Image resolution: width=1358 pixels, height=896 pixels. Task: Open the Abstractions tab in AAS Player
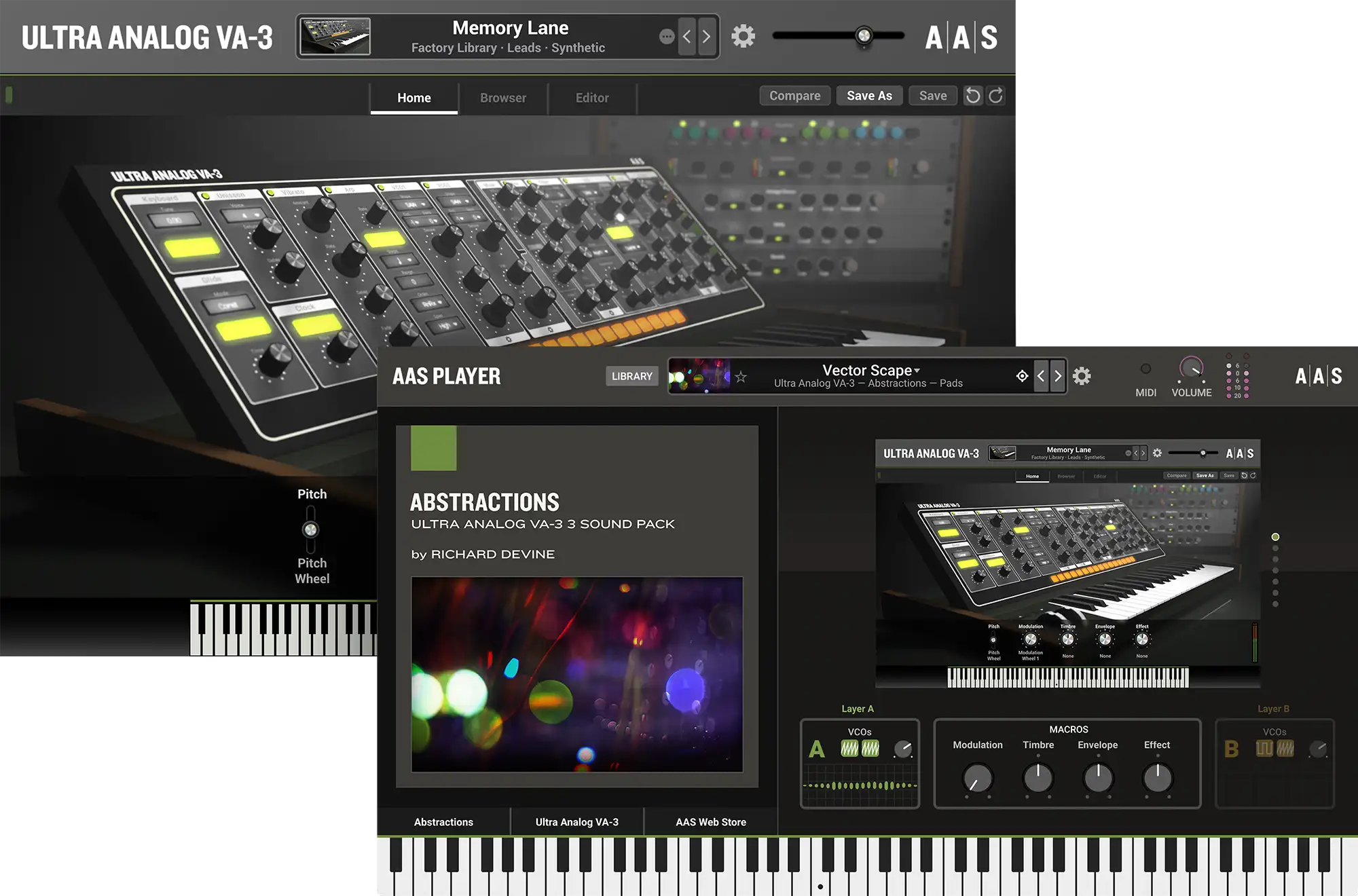(443, 822)
